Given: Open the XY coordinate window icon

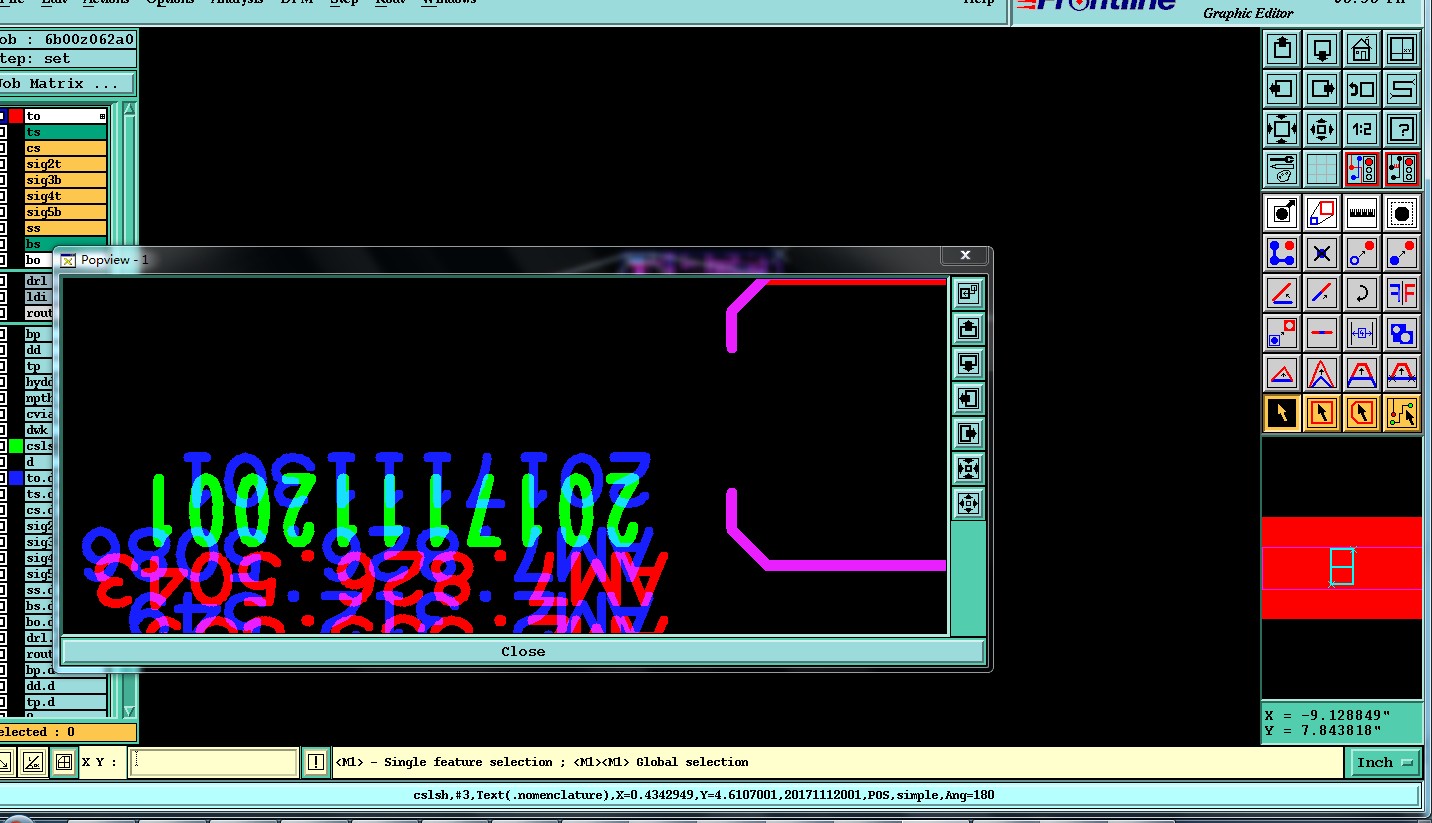Looking at the screenshot, I should click(x=1402, y=49).
